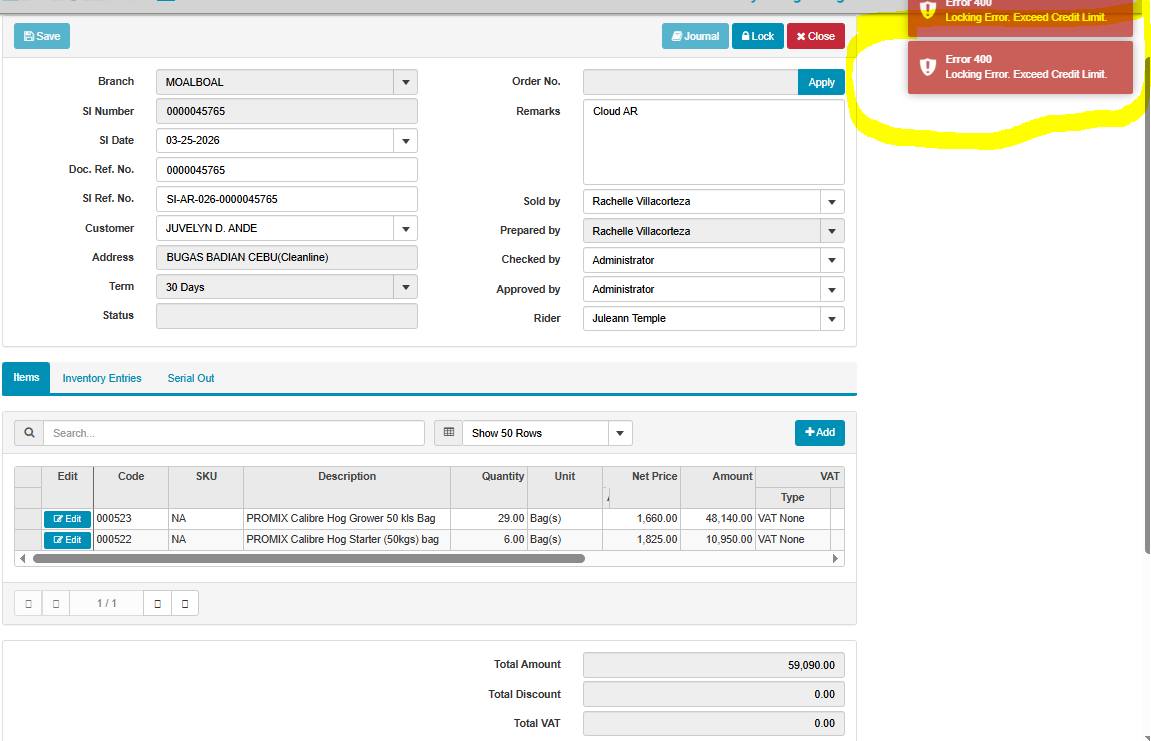The image size is (1151, 741).
Task: Click the Save button with disk icon
Action: pos(42,36)
